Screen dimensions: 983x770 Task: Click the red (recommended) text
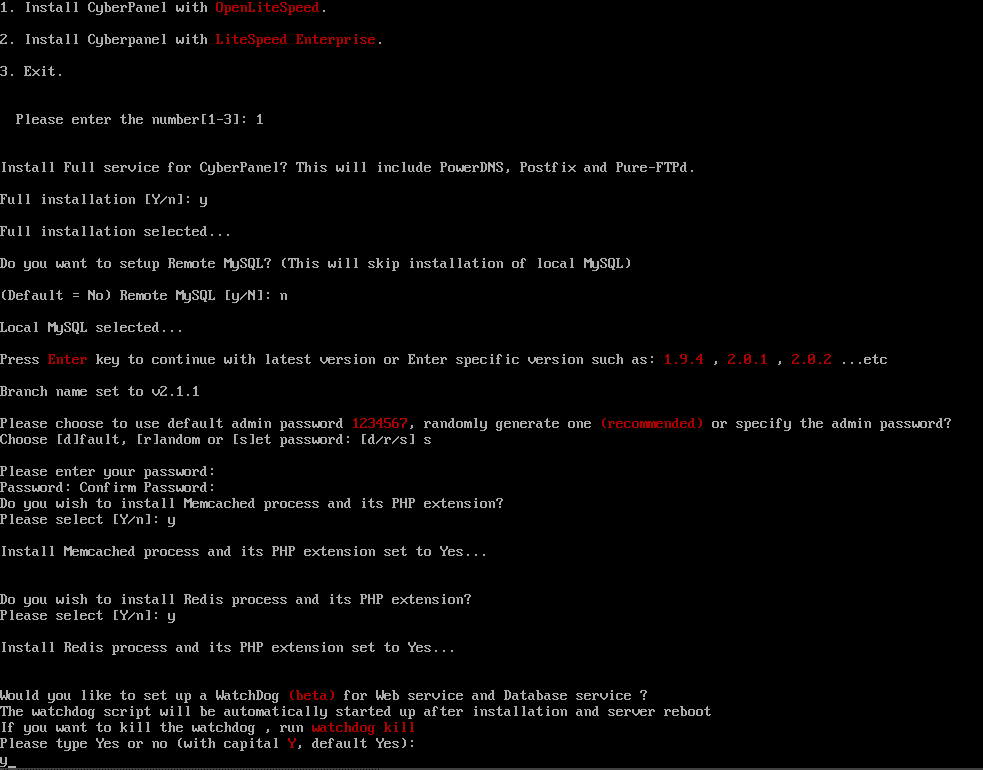coord(651,423)
